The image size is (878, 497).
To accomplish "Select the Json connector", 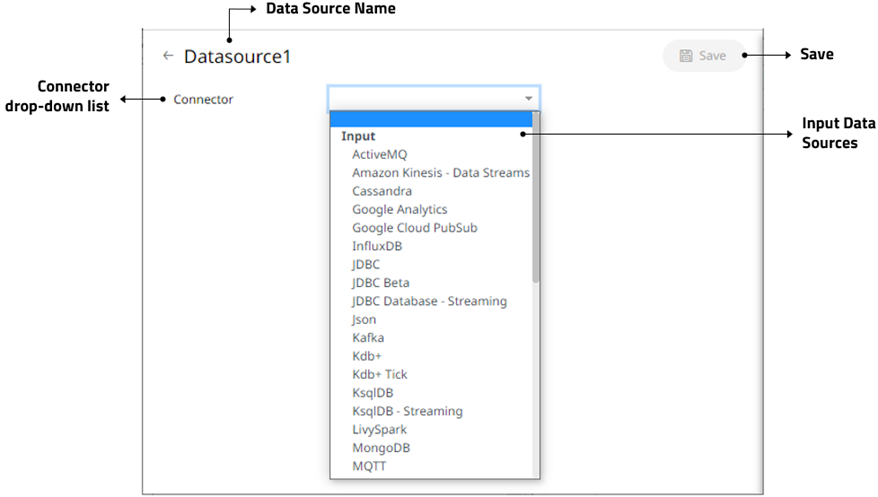I will 364,320.
